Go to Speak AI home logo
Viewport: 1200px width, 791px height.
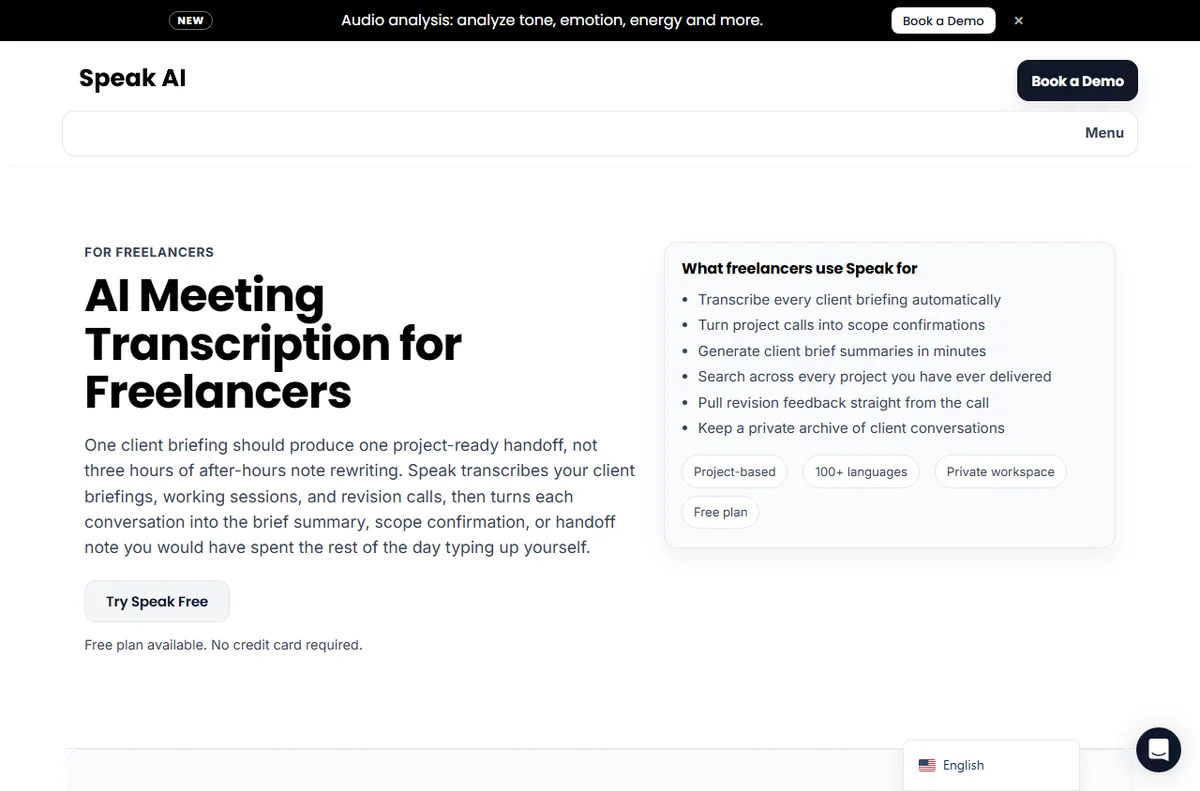[x=132, y=78]
